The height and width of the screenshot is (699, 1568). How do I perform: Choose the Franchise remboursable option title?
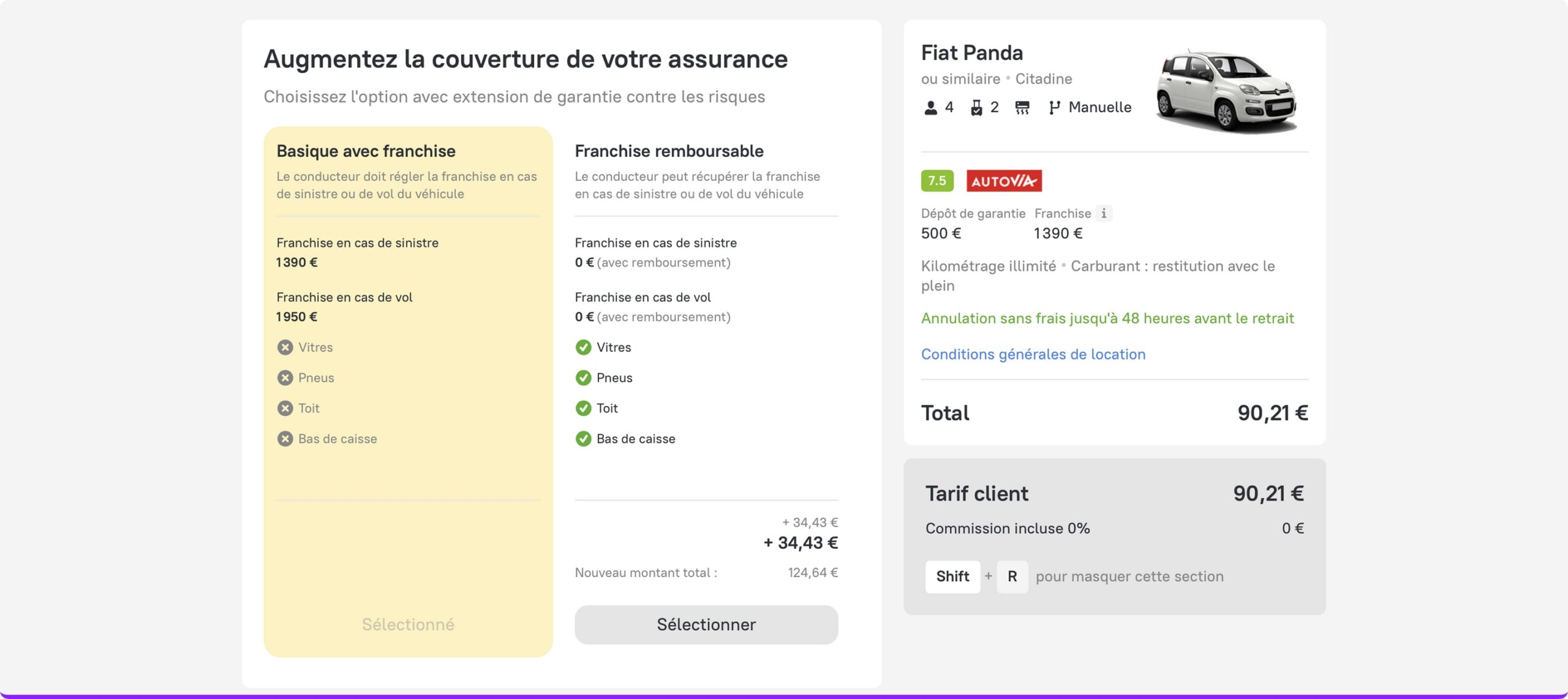click(669, 151)
